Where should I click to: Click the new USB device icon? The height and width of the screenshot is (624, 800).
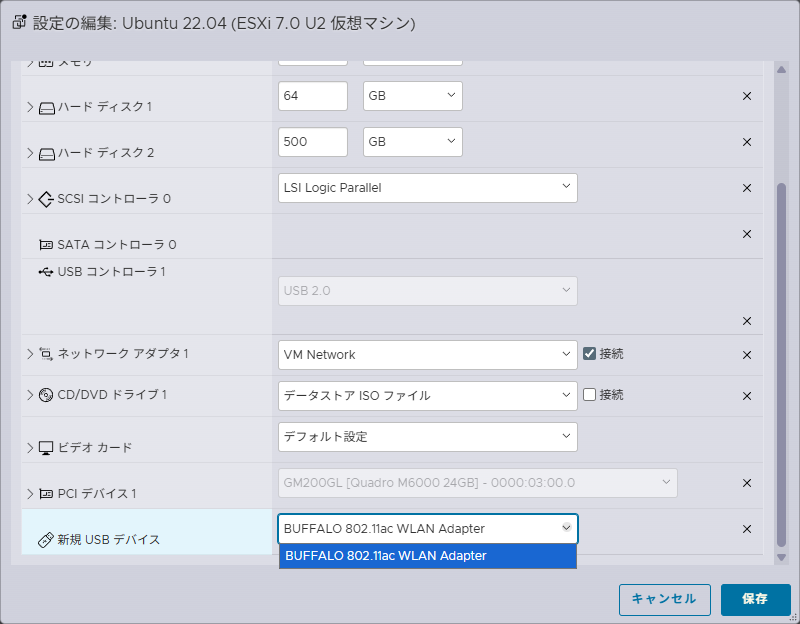pos(46,540)
